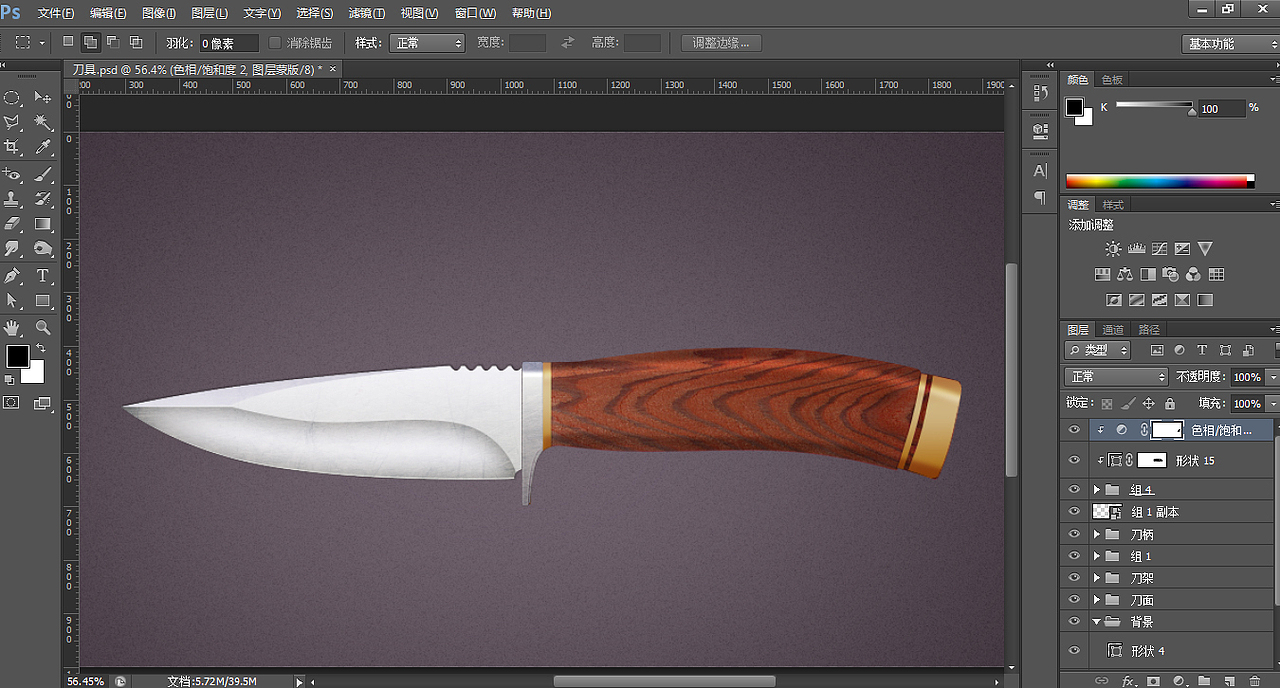Select the Sponge tool
The height and width of the screenshot is (688, 1280).
pyautogui.click(x=43, y=248)
